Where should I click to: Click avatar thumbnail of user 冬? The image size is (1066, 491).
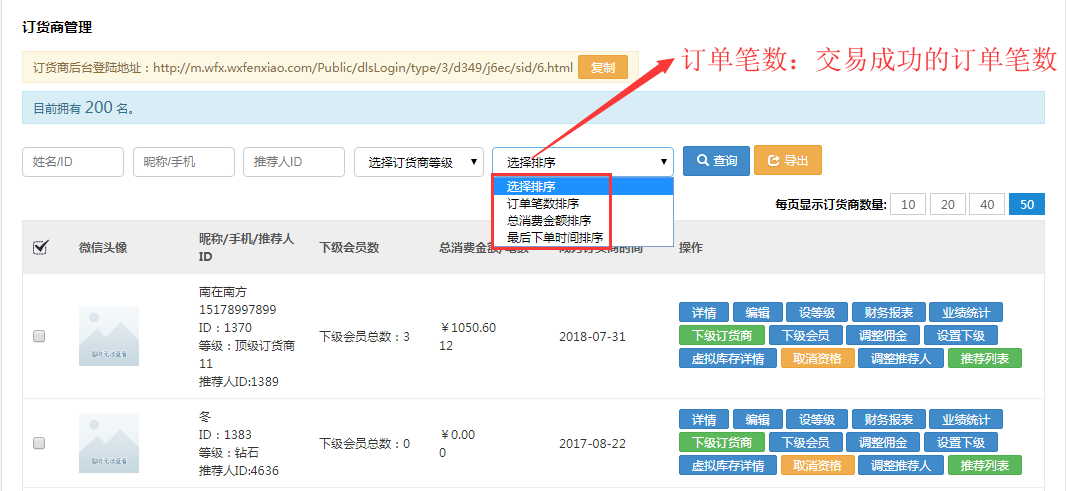[109, 443]
